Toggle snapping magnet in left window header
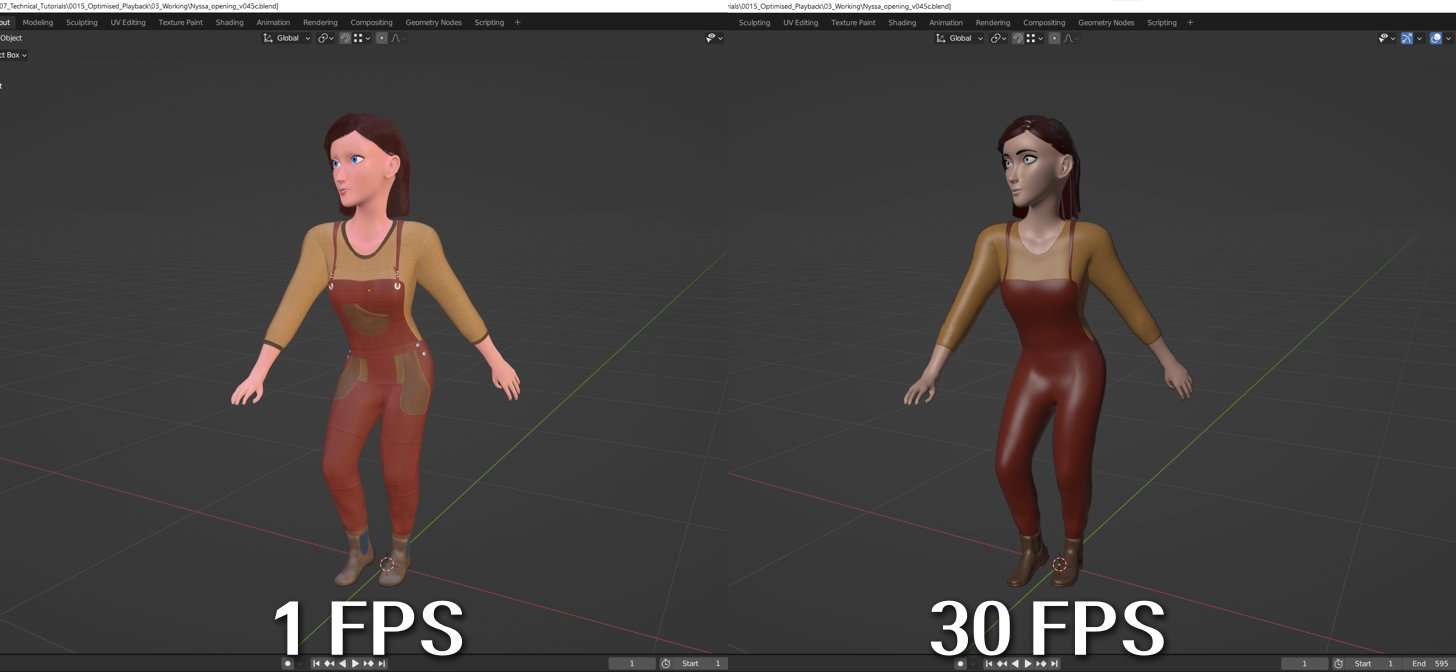Screen dimensions: 1456x672 (345, 38)
